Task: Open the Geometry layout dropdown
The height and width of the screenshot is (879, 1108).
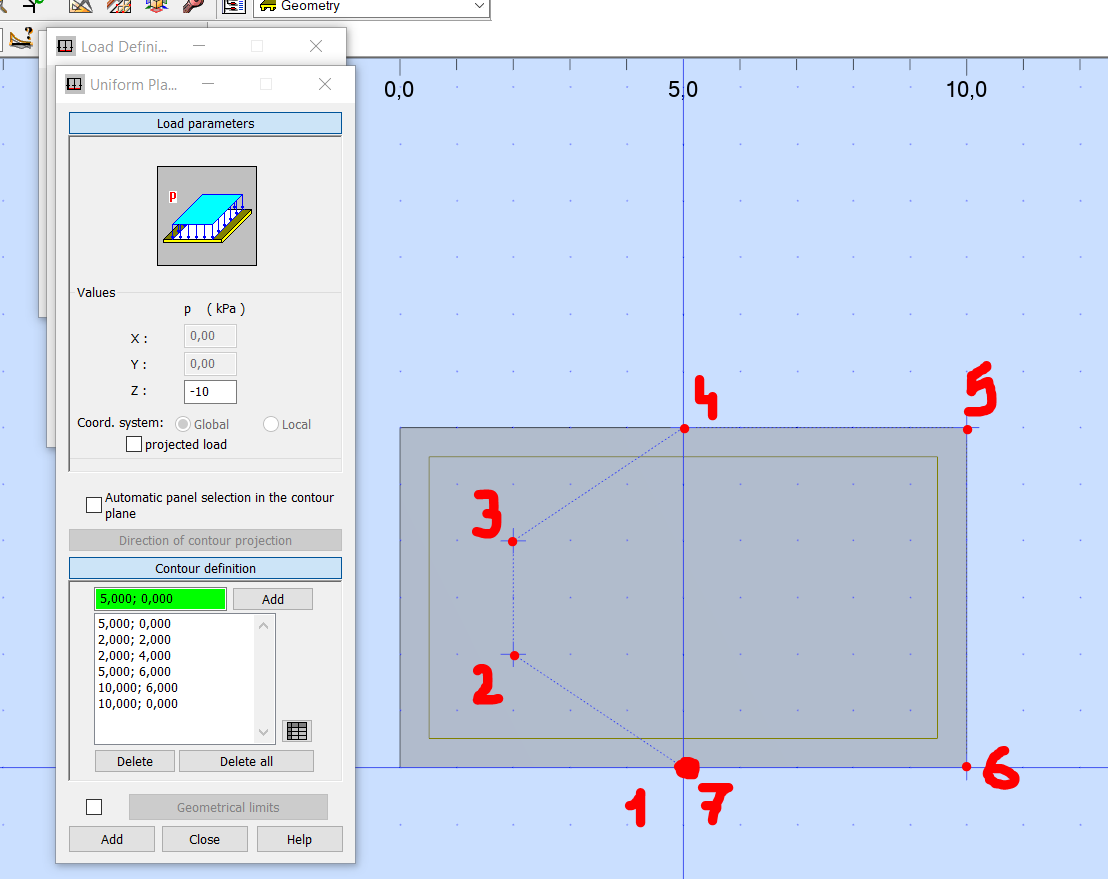Action: click(370, 8)
